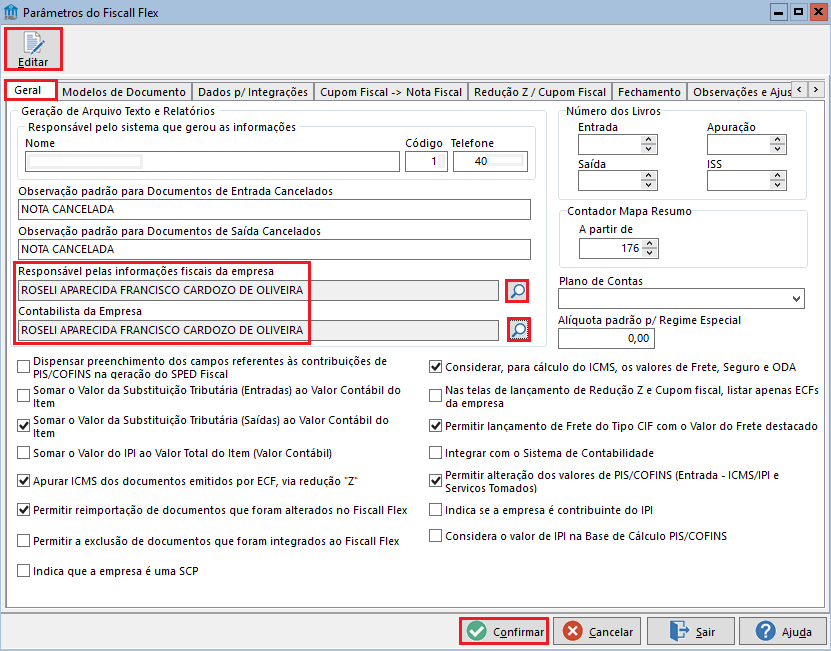Click the Código input field
Image resolution: width=831 pixels, height=651 pixels.
tap(426, 161)
